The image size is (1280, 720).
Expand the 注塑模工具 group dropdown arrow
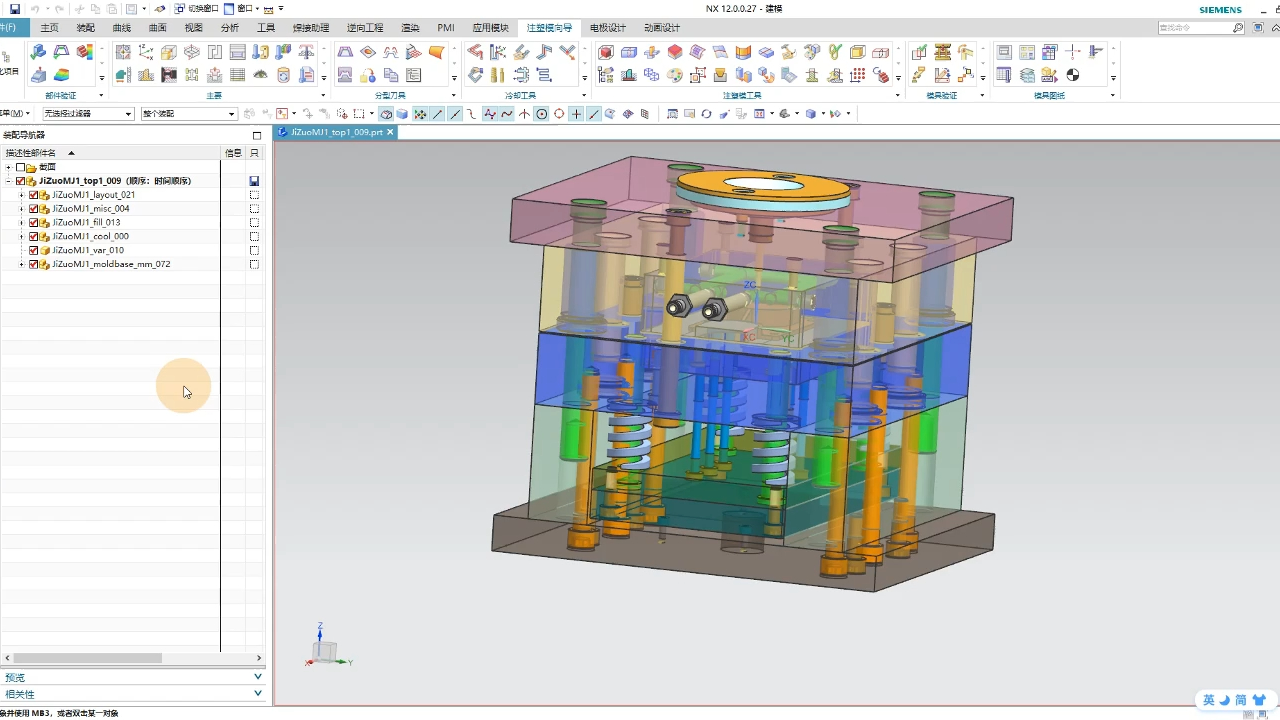897,95
